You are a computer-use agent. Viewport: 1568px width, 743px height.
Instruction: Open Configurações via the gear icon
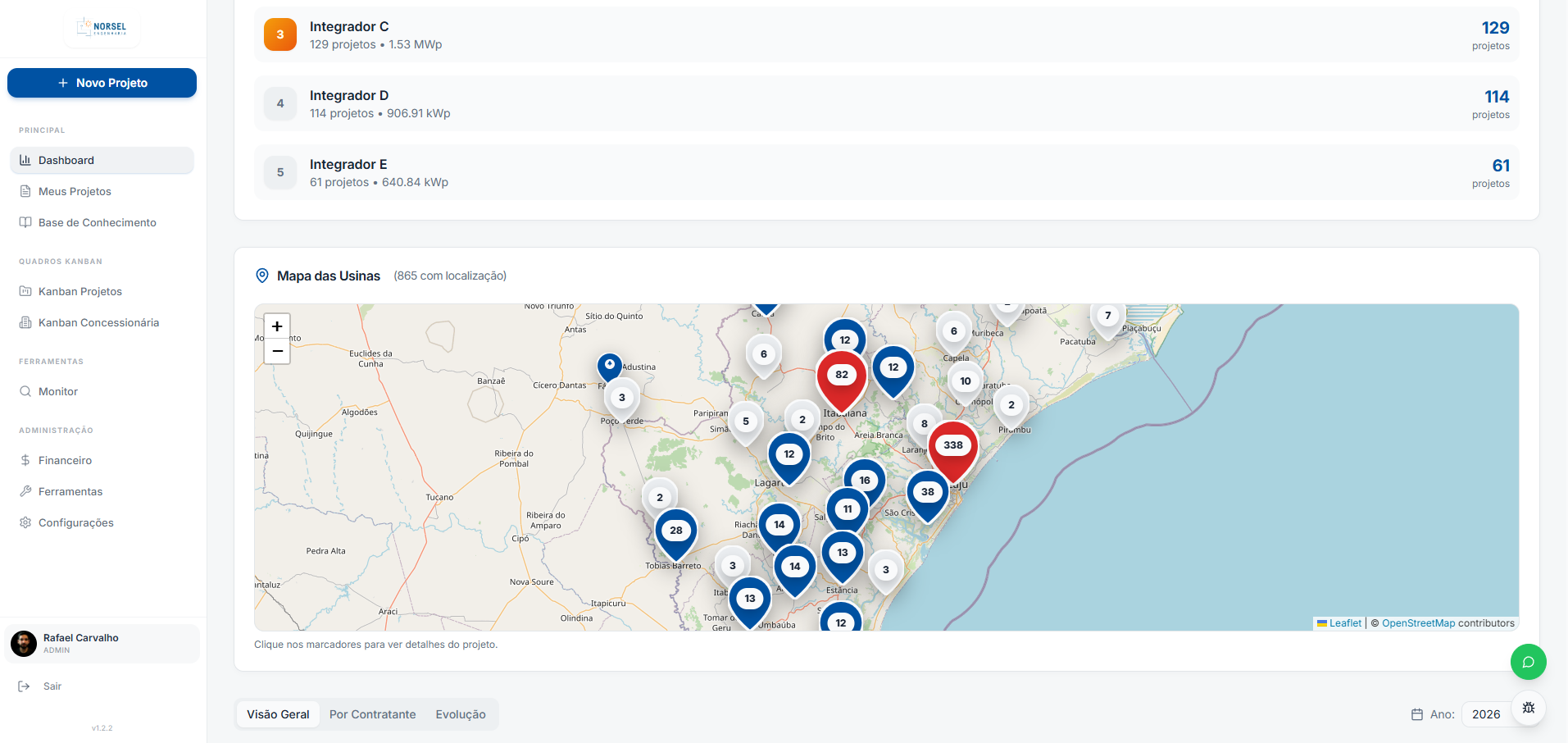(x=25, y=522)
